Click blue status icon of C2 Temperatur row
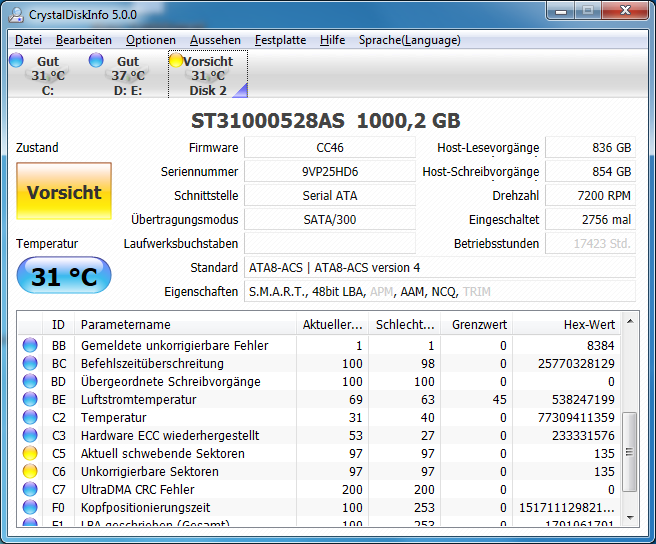Viewport: 656px width, 544px height. click(30, 417)
